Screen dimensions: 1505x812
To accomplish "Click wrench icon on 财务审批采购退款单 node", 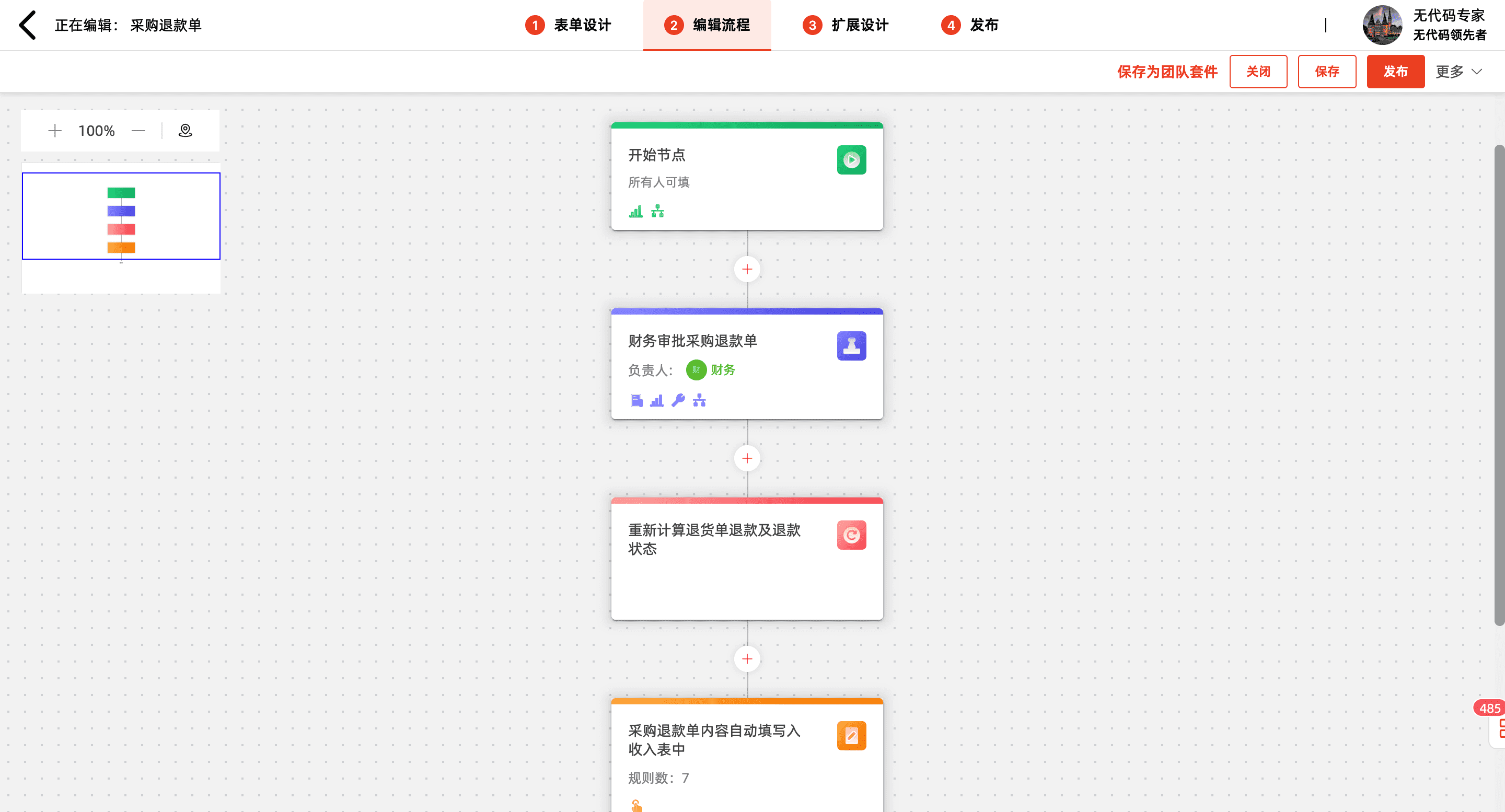I will (x=678, y=401).
